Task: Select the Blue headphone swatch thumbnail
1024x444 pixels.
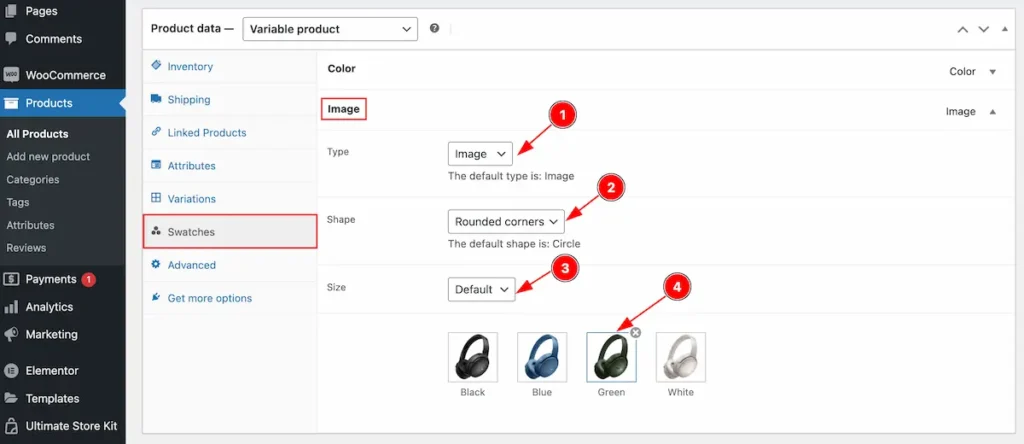Action: coord(542,357)
